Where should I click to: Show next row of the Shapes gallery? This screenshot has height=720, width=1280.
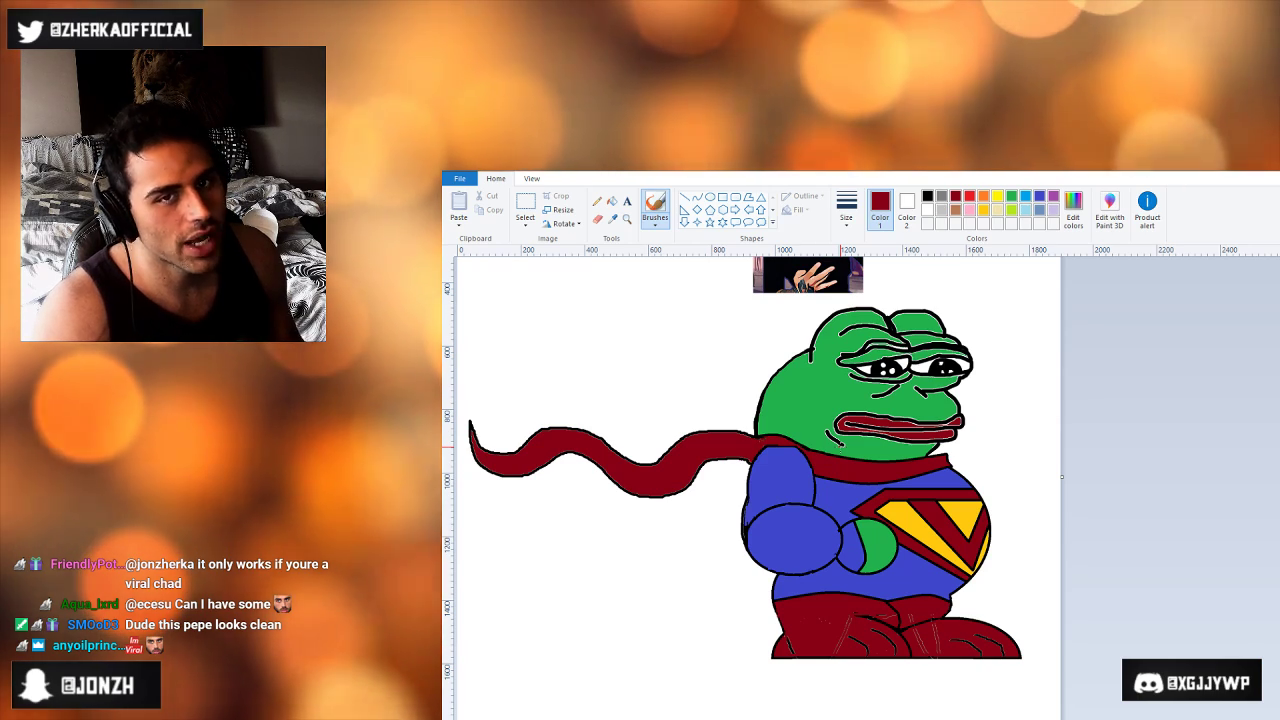772,210
